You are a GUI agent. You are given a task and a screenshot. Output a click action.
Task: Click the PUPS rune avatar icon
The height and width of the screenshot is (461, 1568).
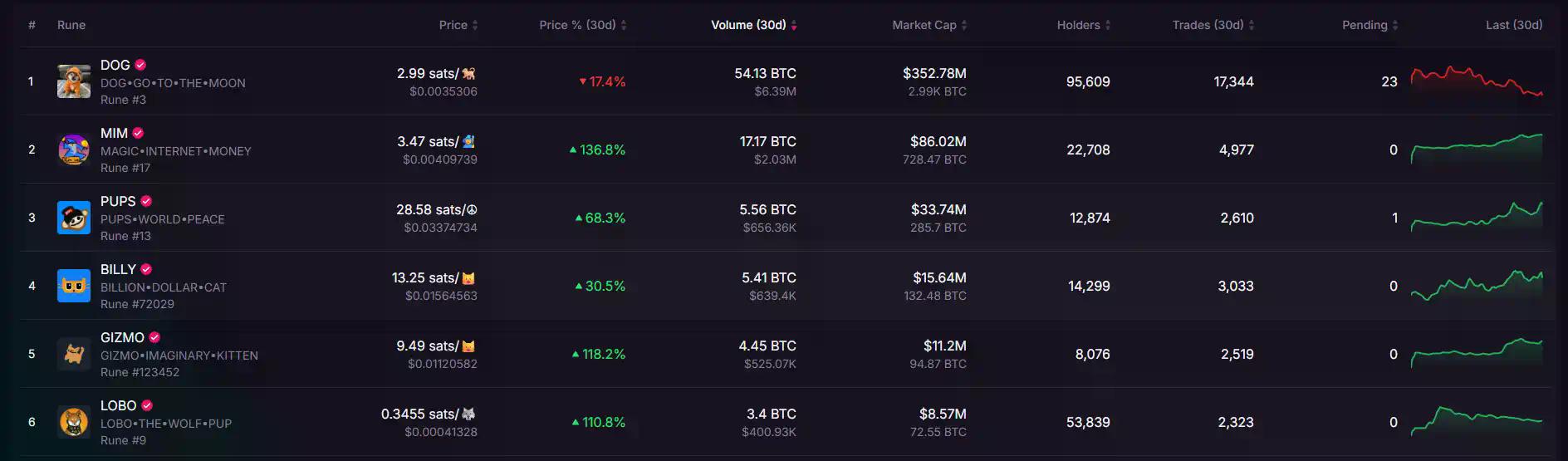(x=74, y=218)
